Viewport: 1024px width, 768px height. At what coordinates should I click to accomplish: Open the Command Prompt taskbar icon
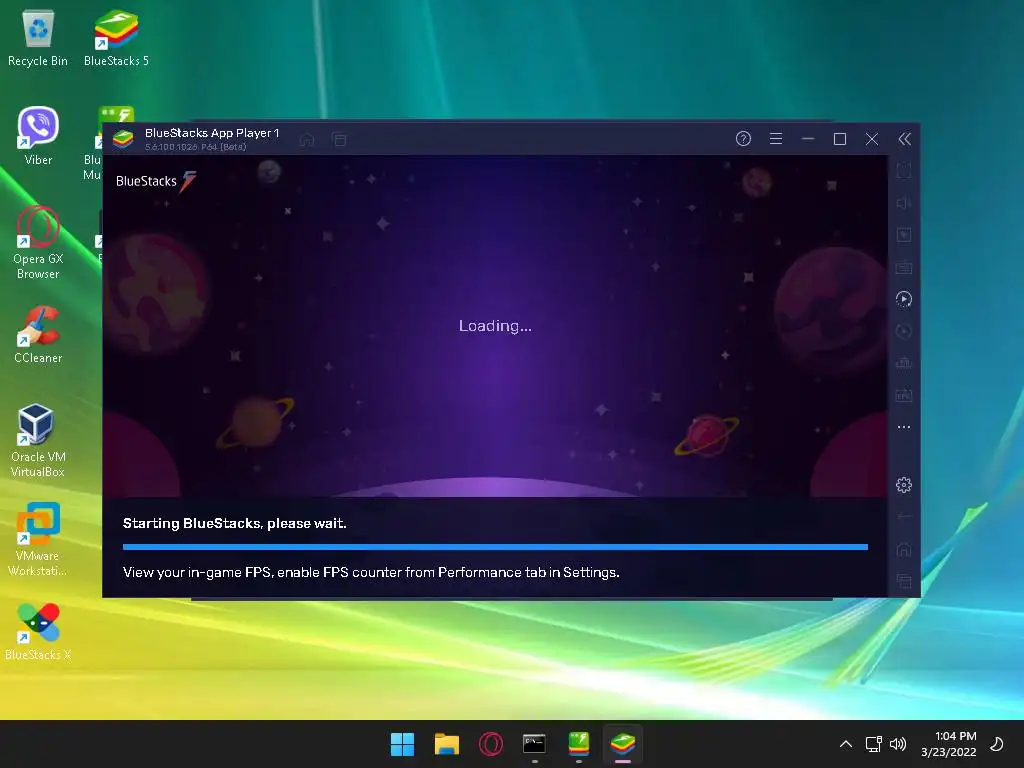point(534,744)
